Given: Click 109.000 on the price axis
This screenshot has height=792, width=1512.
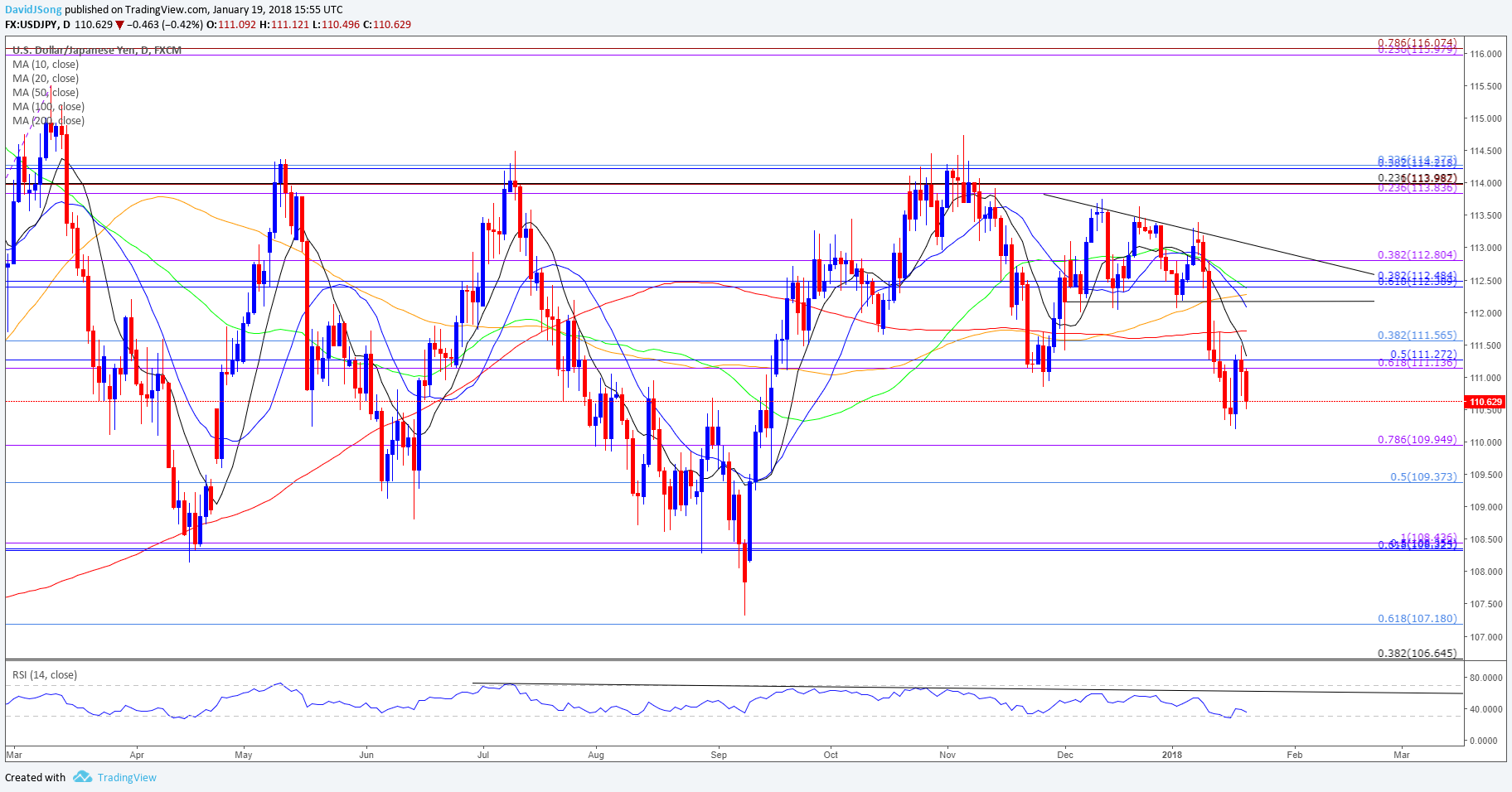Looking at the screenshot, I should (1486, 507).
